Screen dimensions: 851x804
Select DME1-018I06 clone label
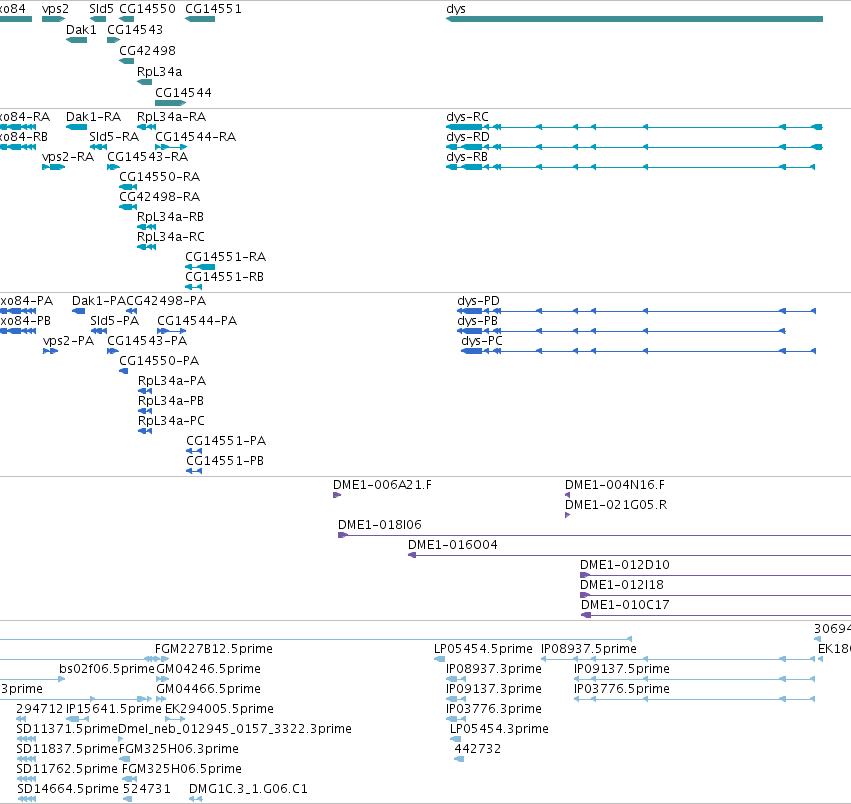point(380,525)
